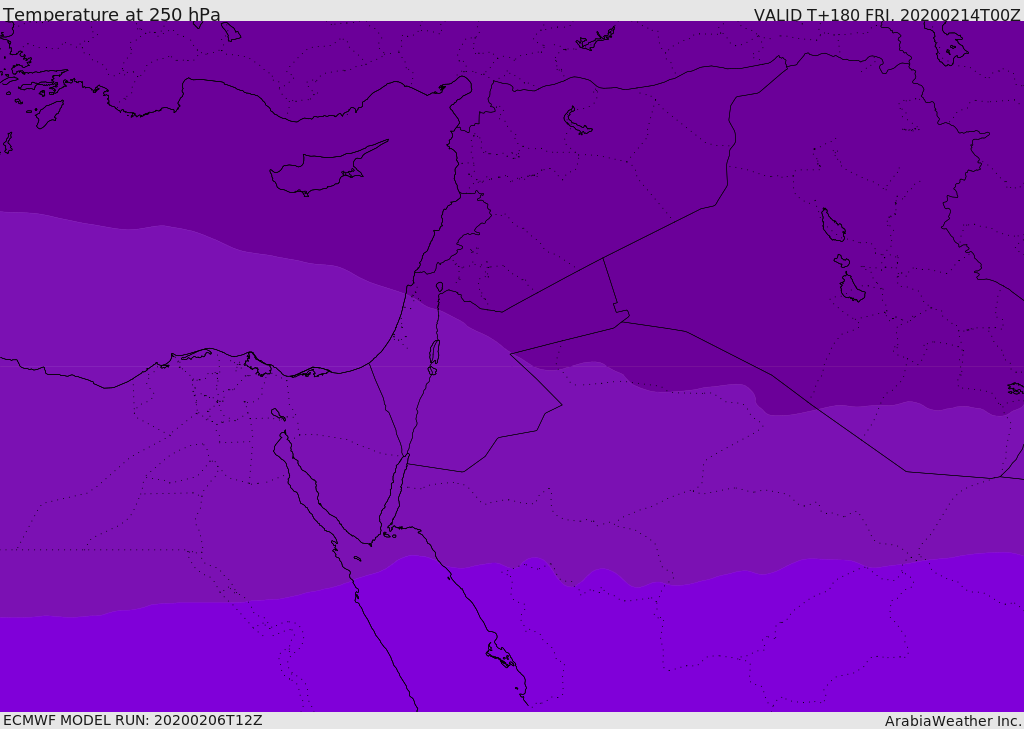Click the Sea of Galilee outline
The height and width of the screenshot is (729, 1024).
pyautogui.click(x=440, y=287)
